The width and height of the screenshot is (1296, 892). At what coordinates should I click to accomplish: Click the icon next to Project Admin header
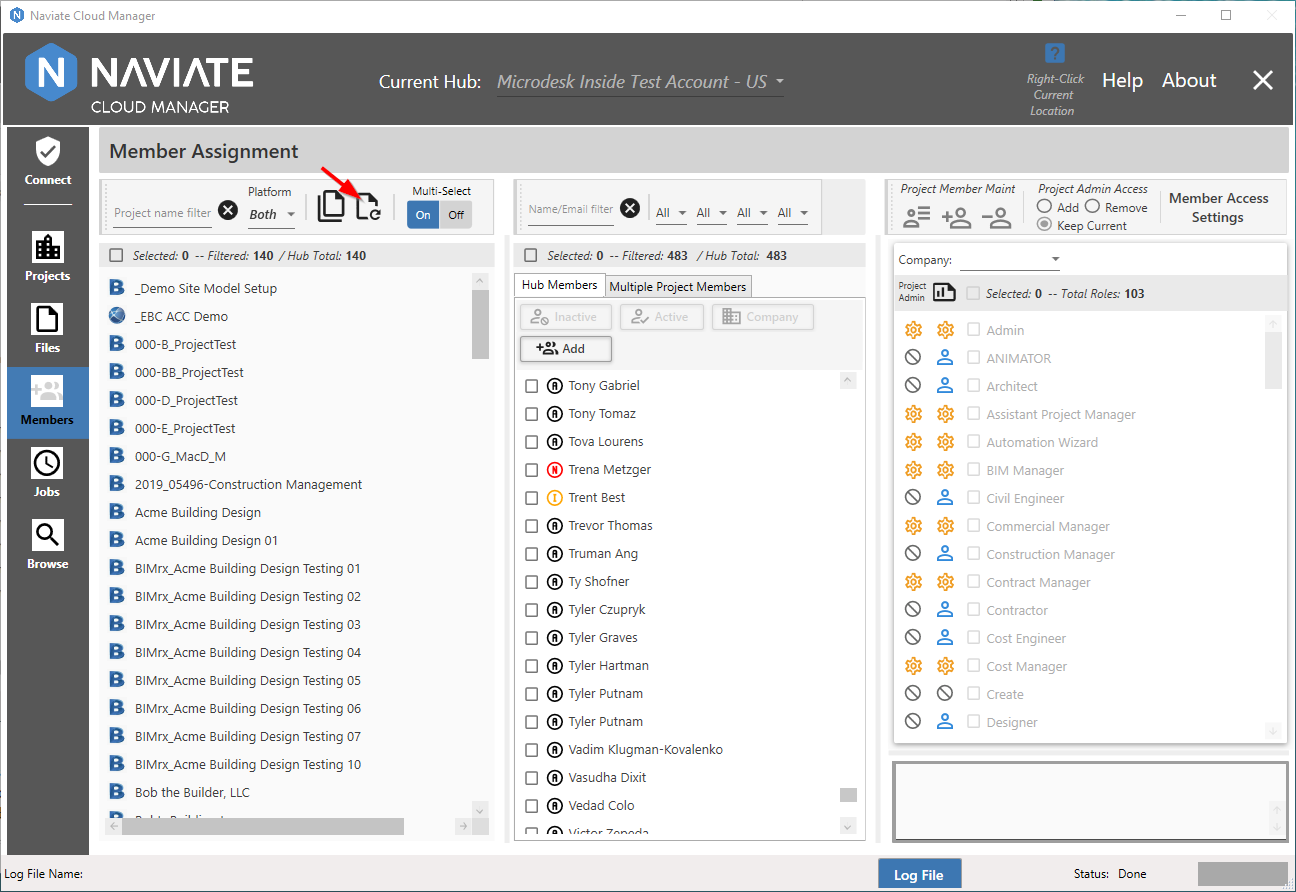point(945,292)
